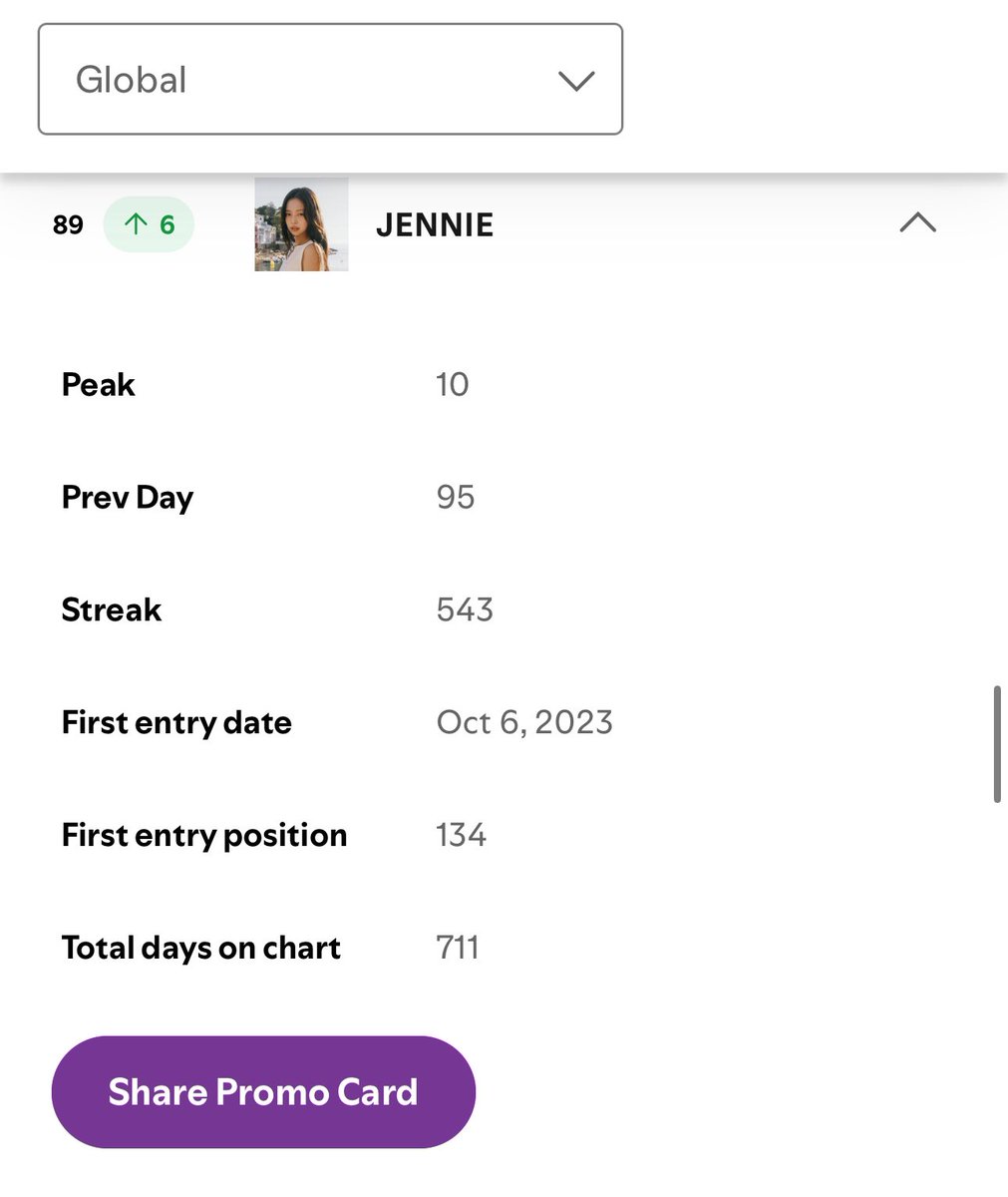Click the dropdown chevron beside Global

coord(576,81)
